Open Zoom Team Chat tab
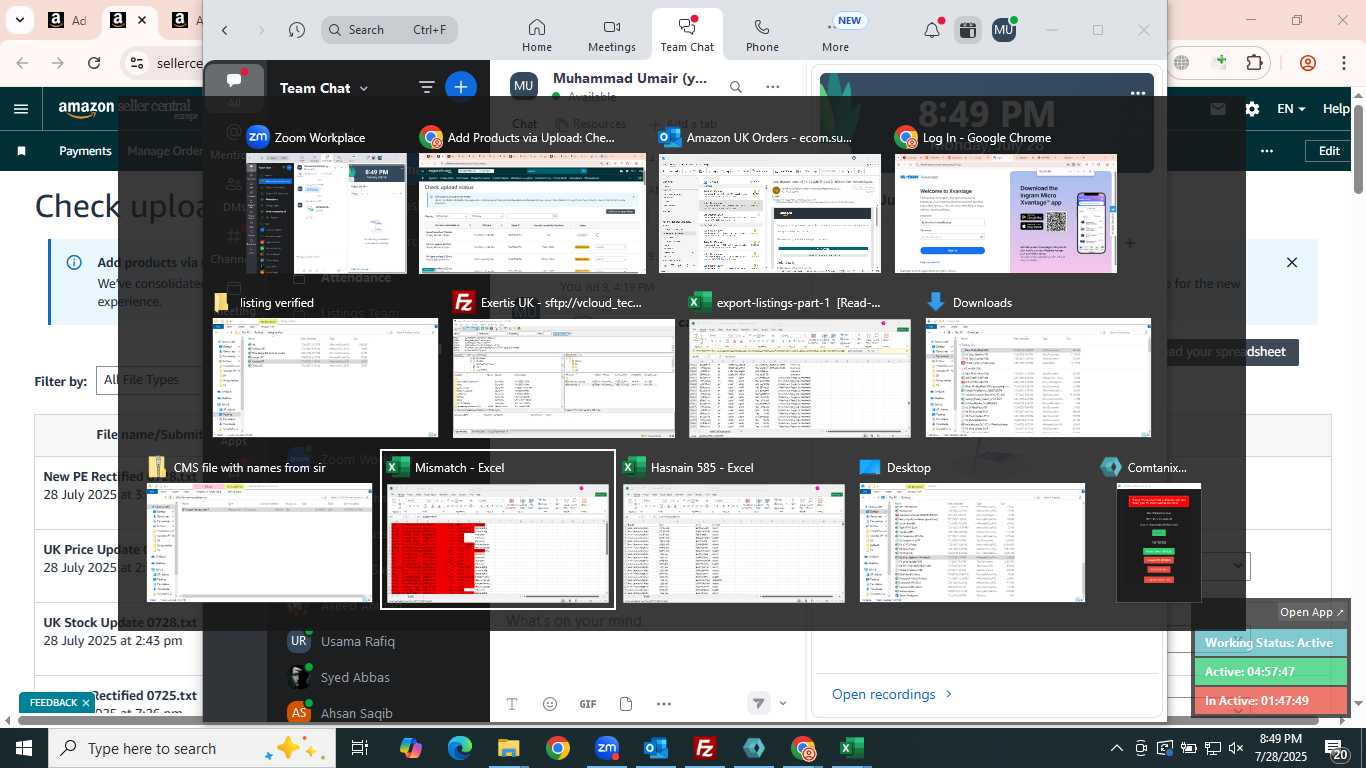 click(x=687, y=35)
